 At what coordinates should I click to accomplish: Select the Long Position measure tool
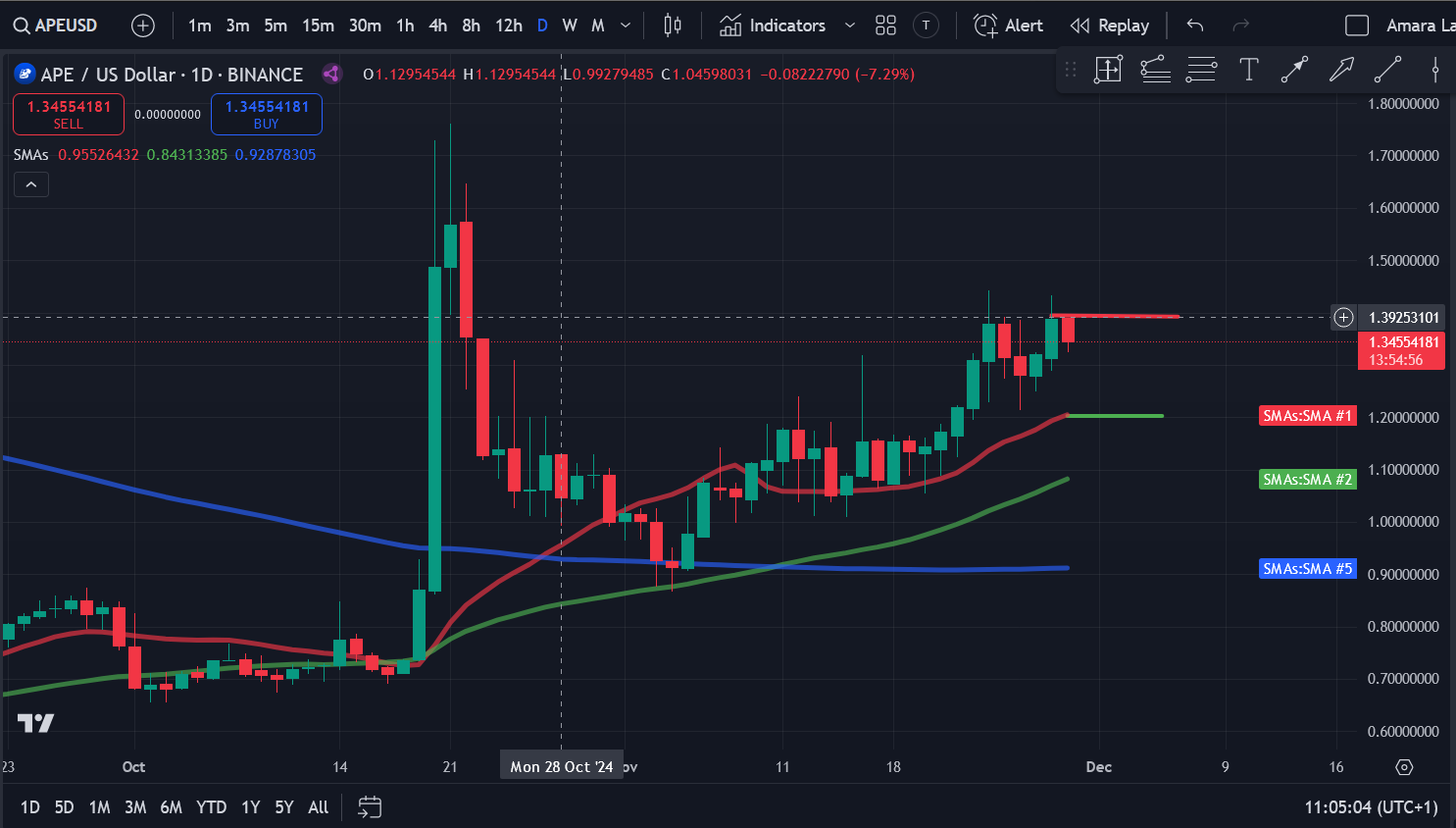click(1108, 69)
